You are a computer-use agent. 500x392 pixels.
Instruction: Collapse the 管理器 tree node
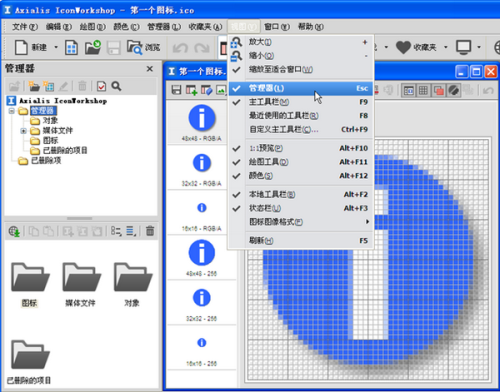pos(12,111)
